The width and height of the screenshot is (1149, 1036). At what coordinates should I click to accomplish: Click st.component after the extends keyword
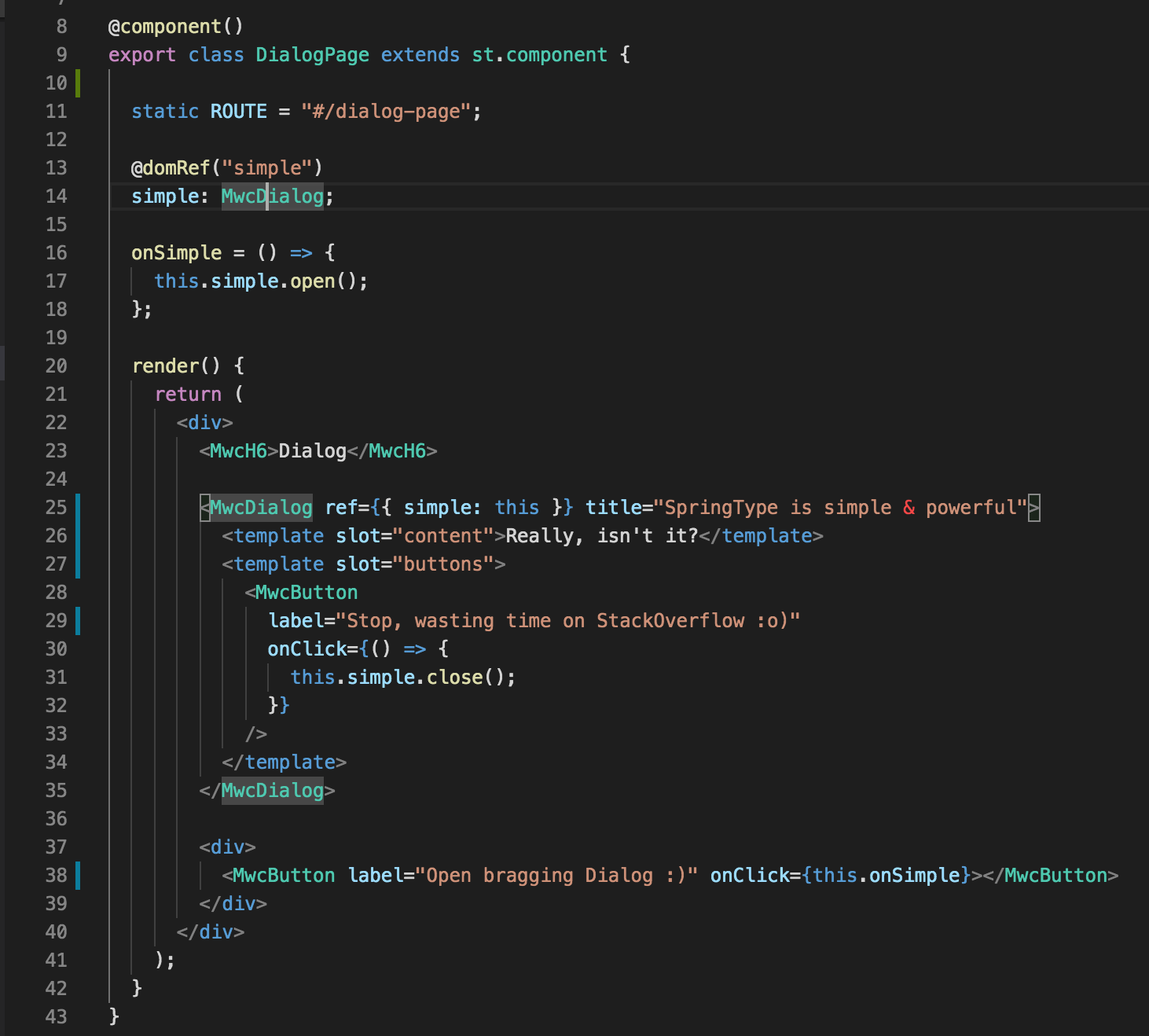tap(539, 55)
